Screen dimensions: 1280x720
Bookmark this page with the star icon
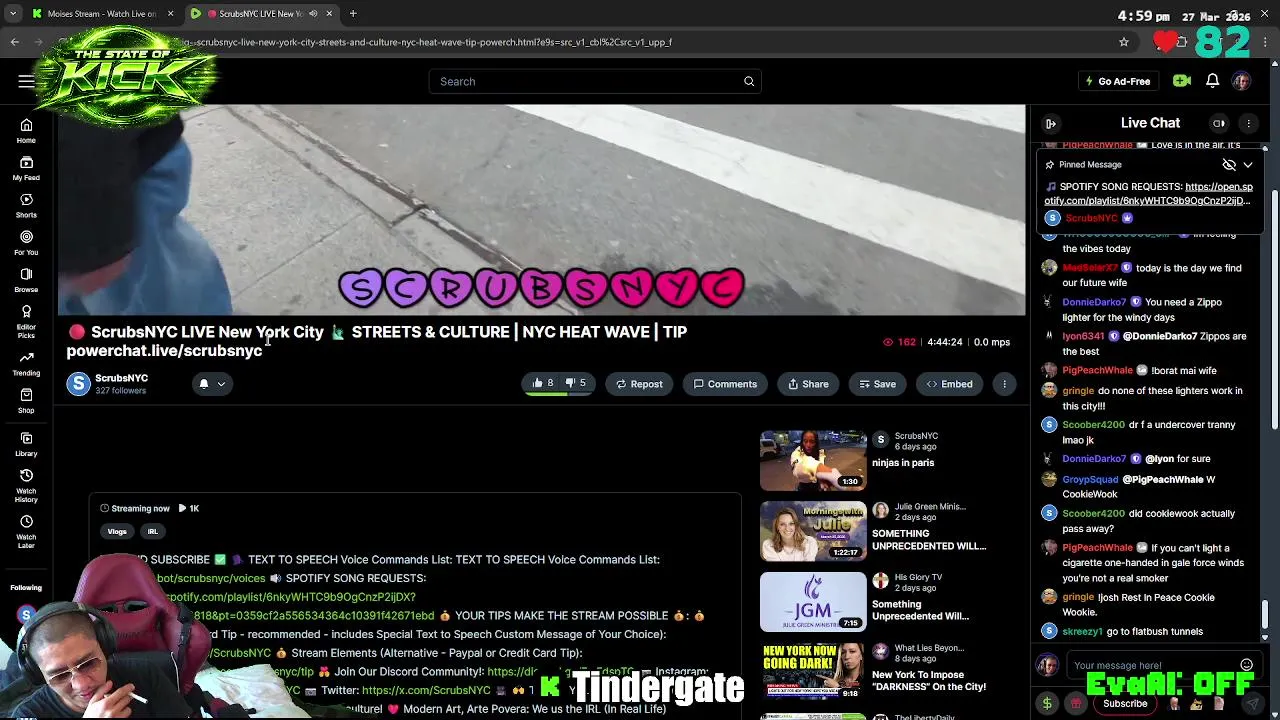tap(1124, 42)
